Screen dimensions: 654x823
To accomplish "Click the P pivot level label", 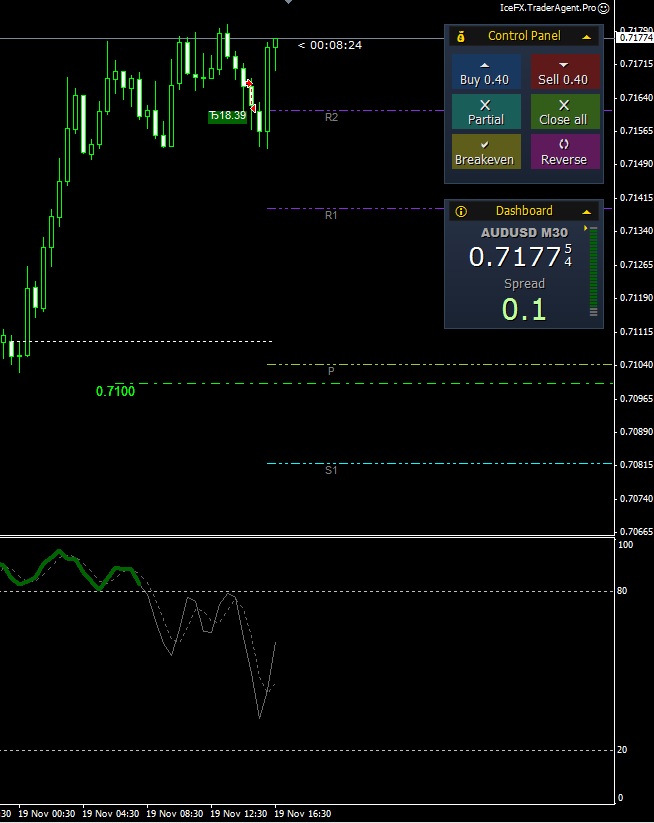I will [331, 371].
